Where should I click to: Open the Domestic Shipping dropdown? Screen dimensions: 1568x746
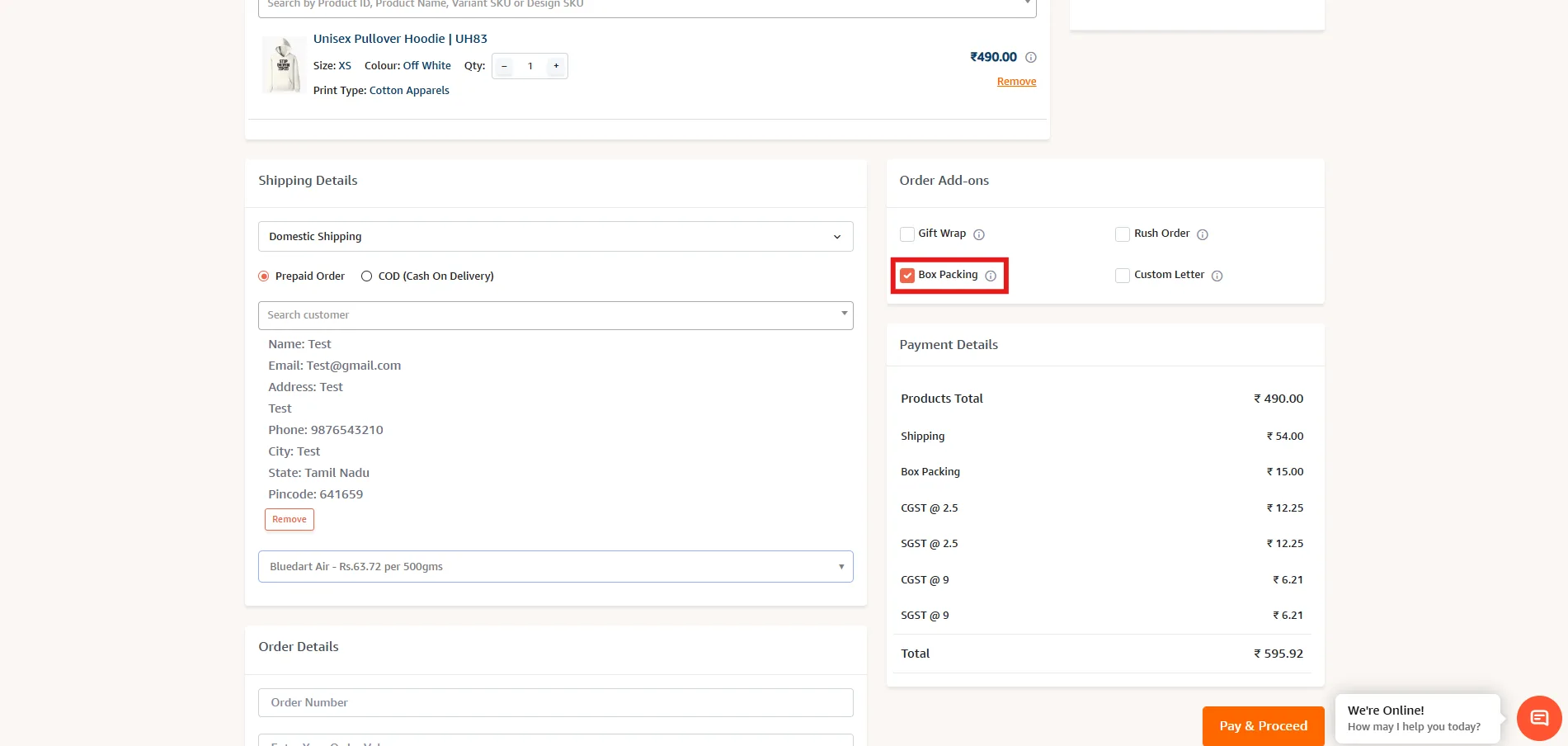click(x=556, y=237)
